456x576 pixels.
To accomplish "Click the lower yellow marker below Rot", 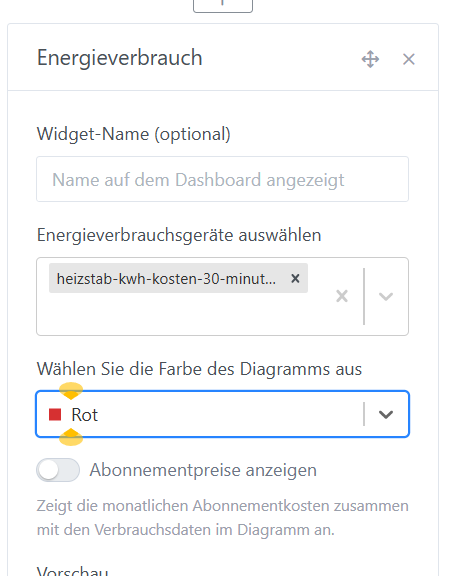I will click(x=71, y=437).
